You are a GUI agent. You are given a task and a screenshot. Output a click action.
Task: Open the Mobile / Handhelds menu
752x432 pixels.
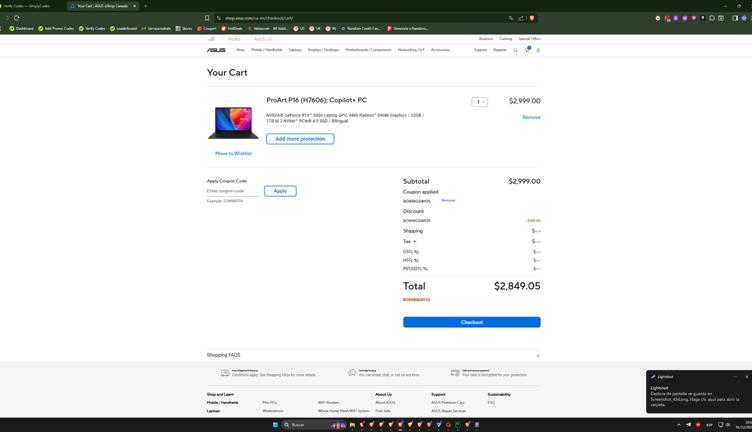[x=267, y=50]
